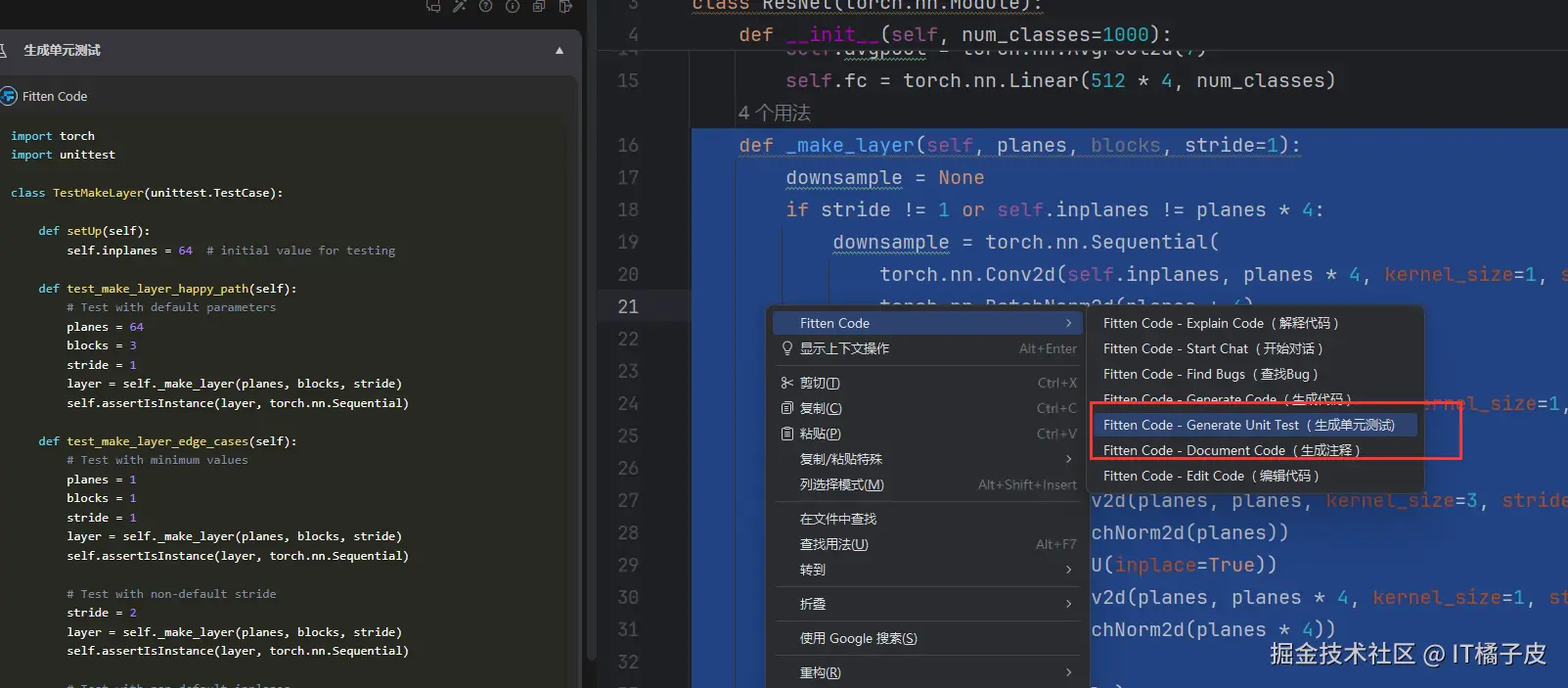Image resolution: width=1568 pixels, height=688 pixels.
Task: Click the 4 个用法 usages hint above _make_layer
Action: 775,113
